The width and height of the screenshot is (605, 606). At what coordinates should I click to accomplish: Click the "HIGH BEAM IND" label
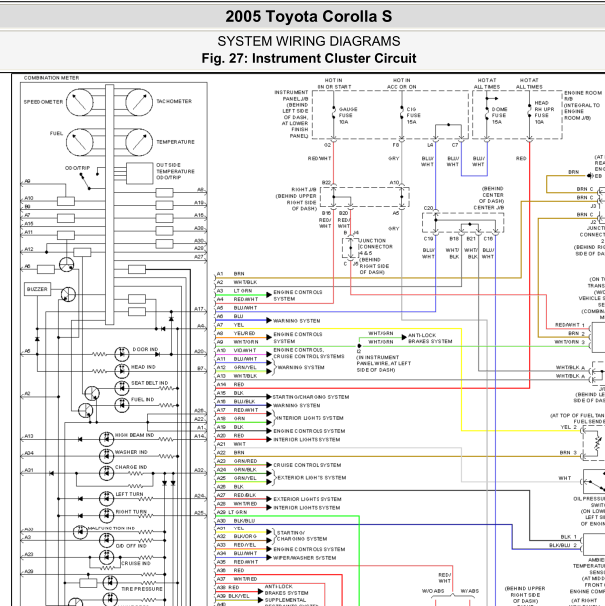point(134,435)
